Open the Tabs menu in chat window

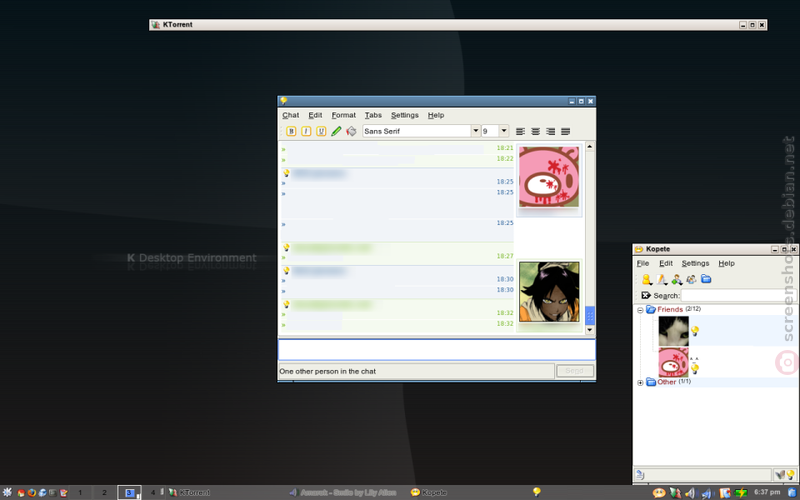[373, 115]
